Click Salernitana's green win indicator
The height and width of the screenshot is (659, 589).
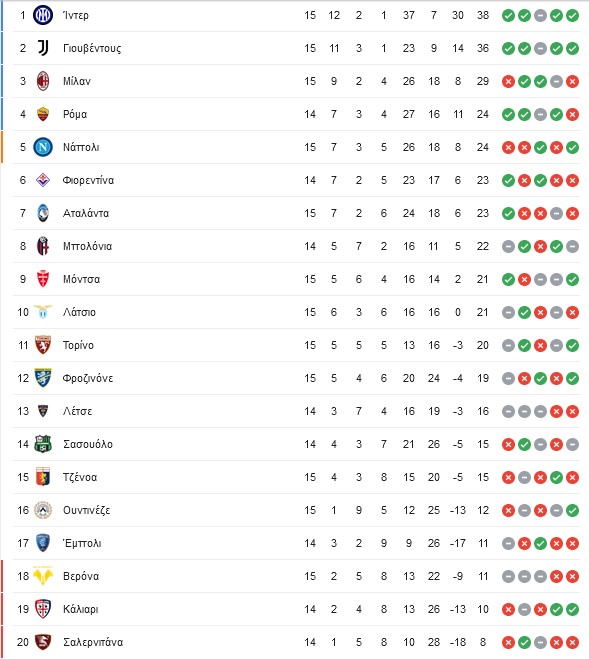pos(524,642)
